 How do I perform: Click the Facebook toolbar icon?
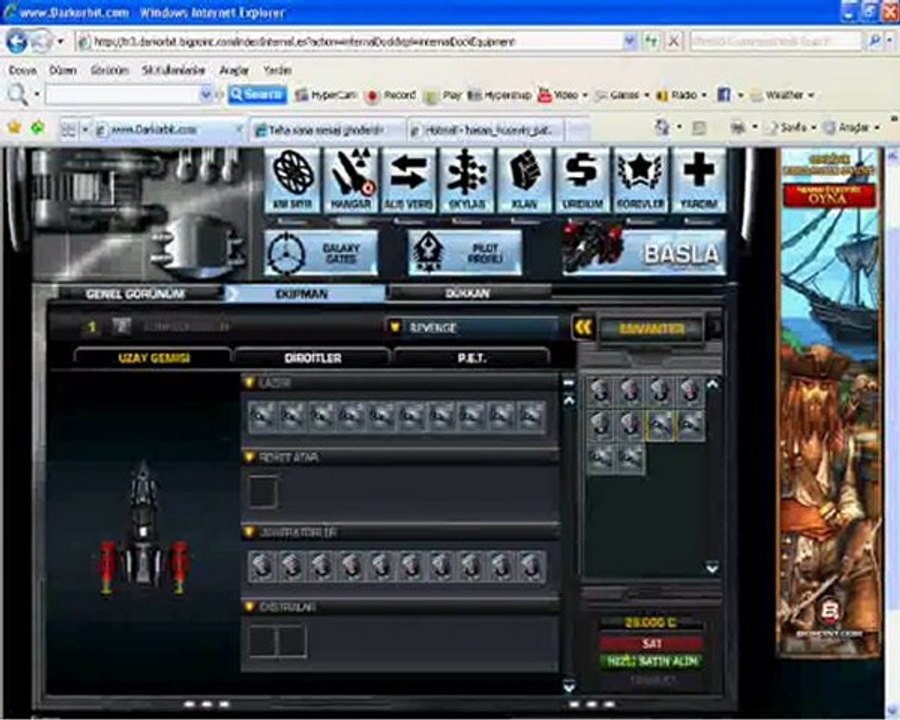pyautogui.click(x=724, y=95)
